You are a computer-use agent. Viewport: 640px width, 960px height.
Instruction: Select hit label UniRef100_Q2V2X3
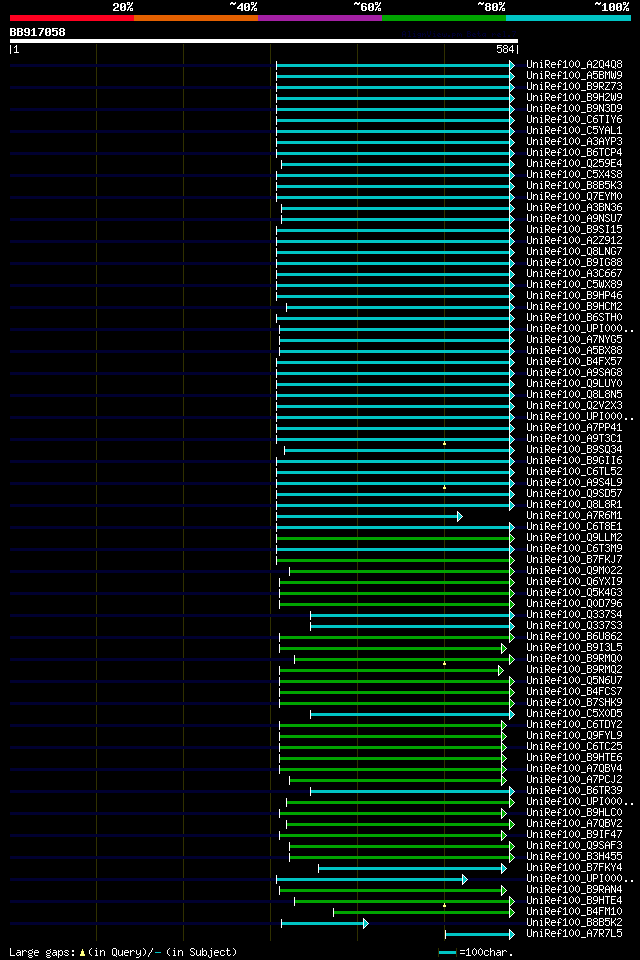coord(574,406)
